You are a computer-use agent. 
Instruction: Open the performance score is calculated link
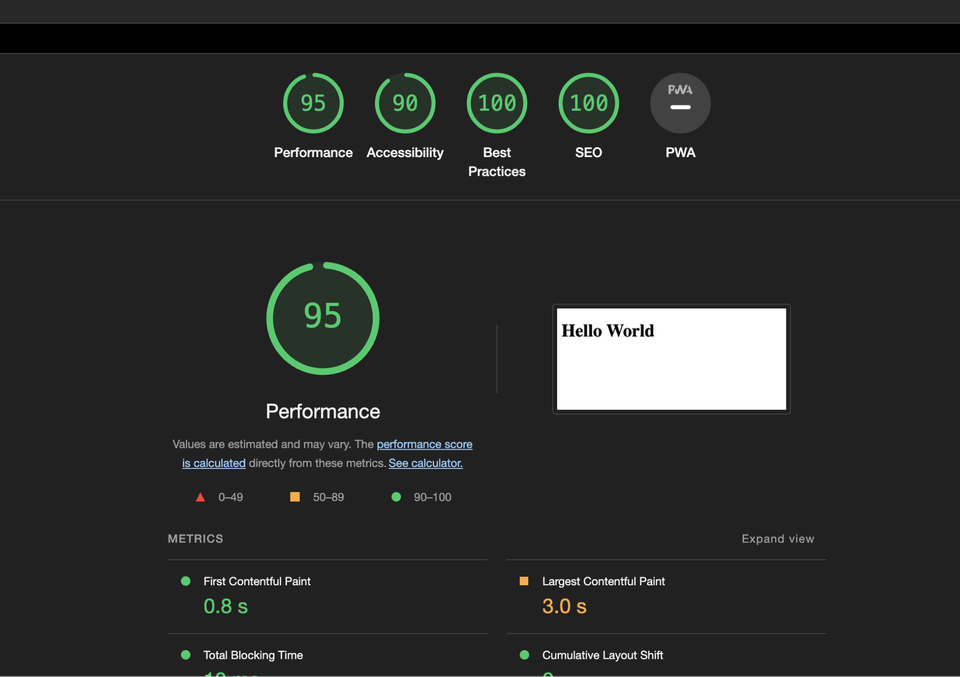pyautogui.click(x=424, y=444)
